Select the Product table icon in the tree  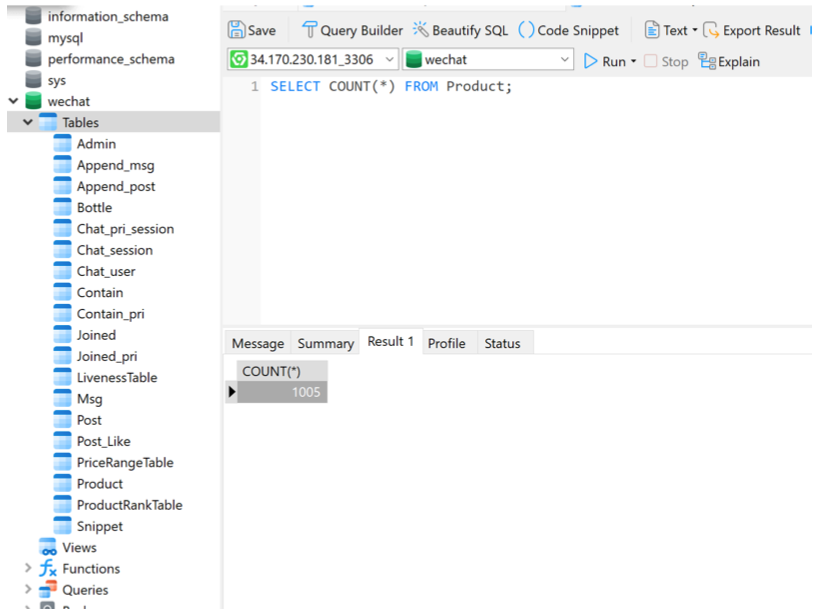click(x=62, y=484)
